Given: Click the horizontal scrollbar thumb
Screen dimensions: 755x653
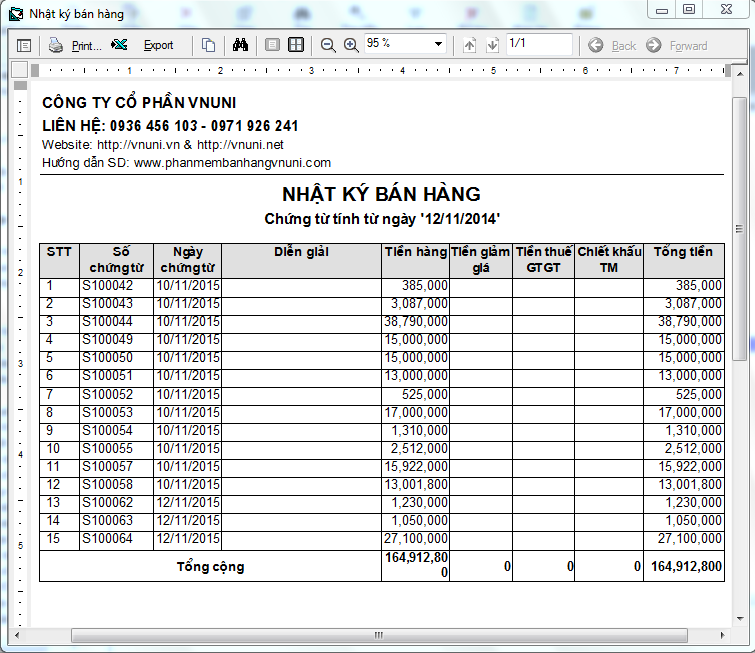Looking at the screenshot, I should pyautogui.click(x=378, y=635).
